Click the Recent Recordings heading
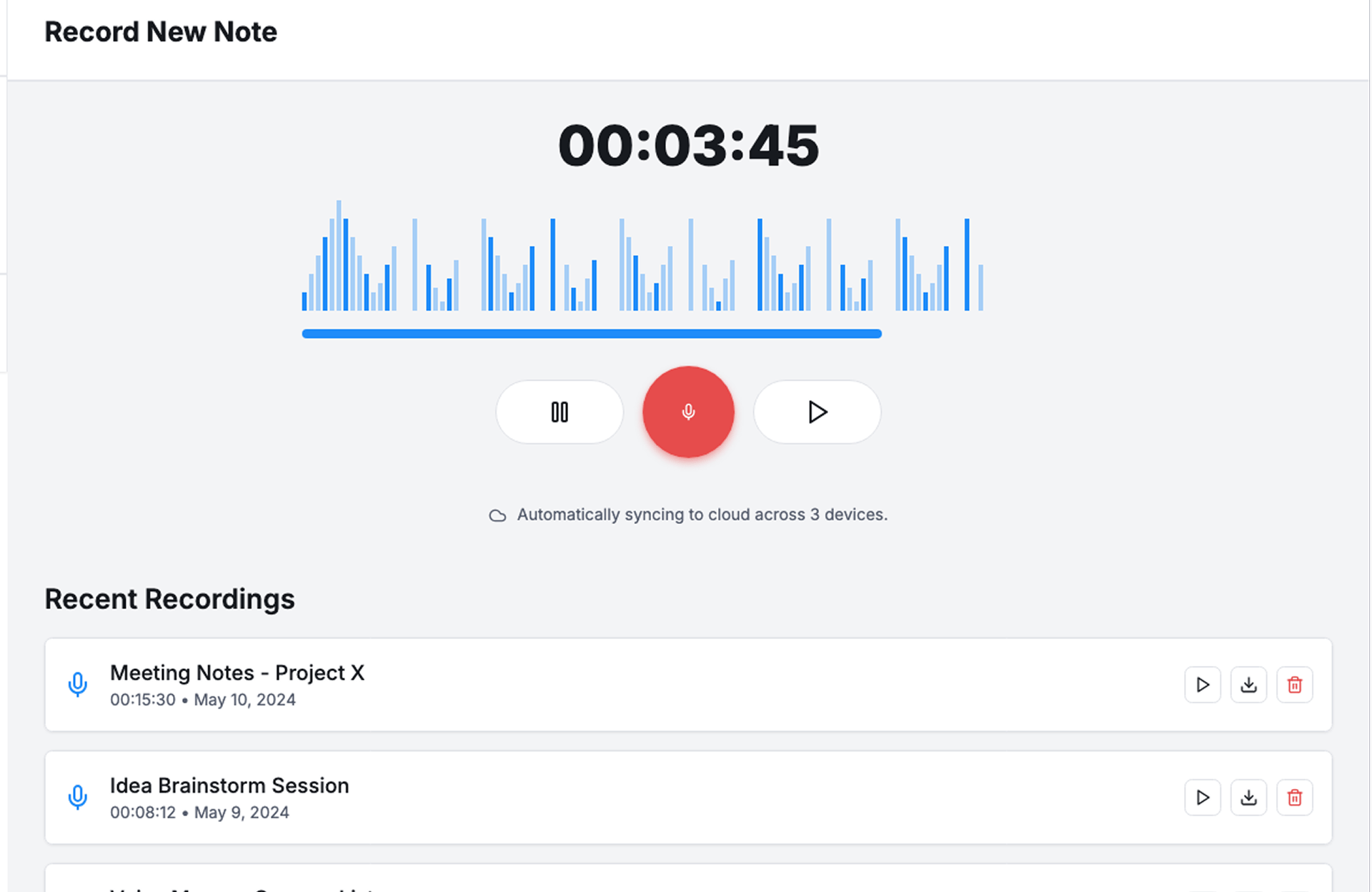Screen dimensions: 1372x892 coord(169,599)
